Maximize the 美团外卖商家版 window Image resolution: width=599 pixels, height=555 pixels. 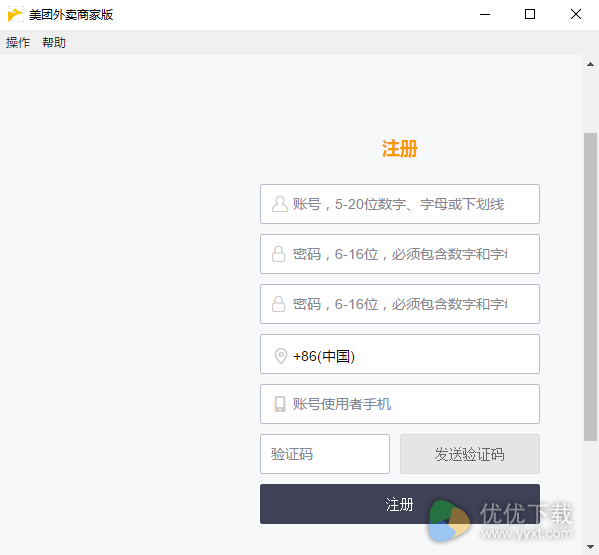pyautogui.click(x=530, y=15)
